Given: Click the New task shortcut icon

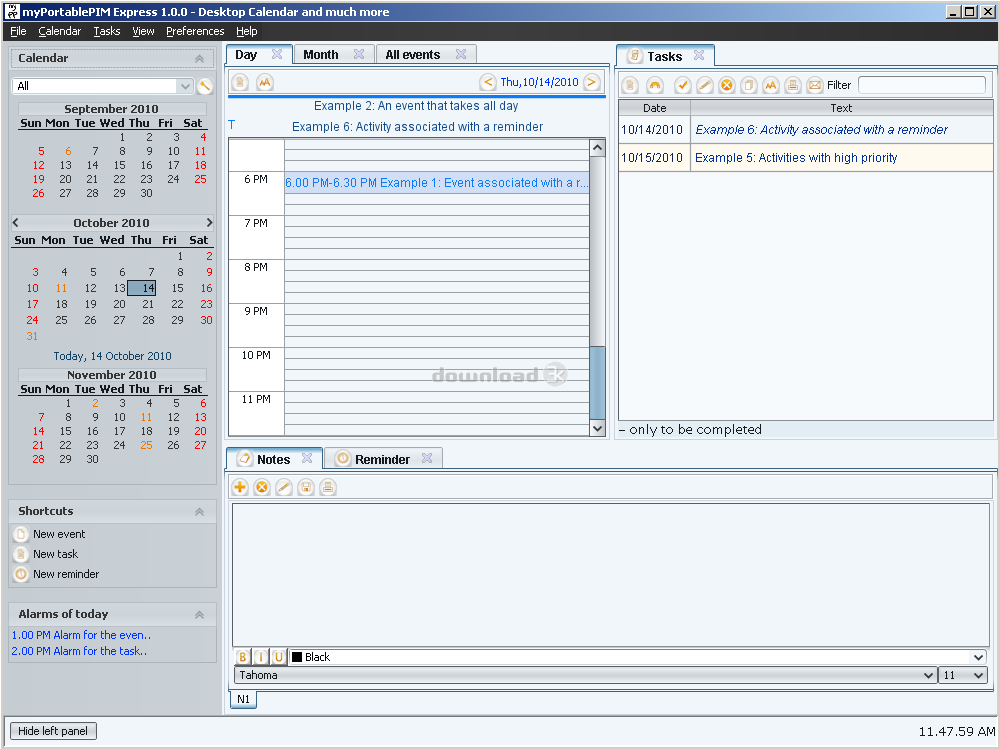Looking at the screenshot, I should point(21,554).
